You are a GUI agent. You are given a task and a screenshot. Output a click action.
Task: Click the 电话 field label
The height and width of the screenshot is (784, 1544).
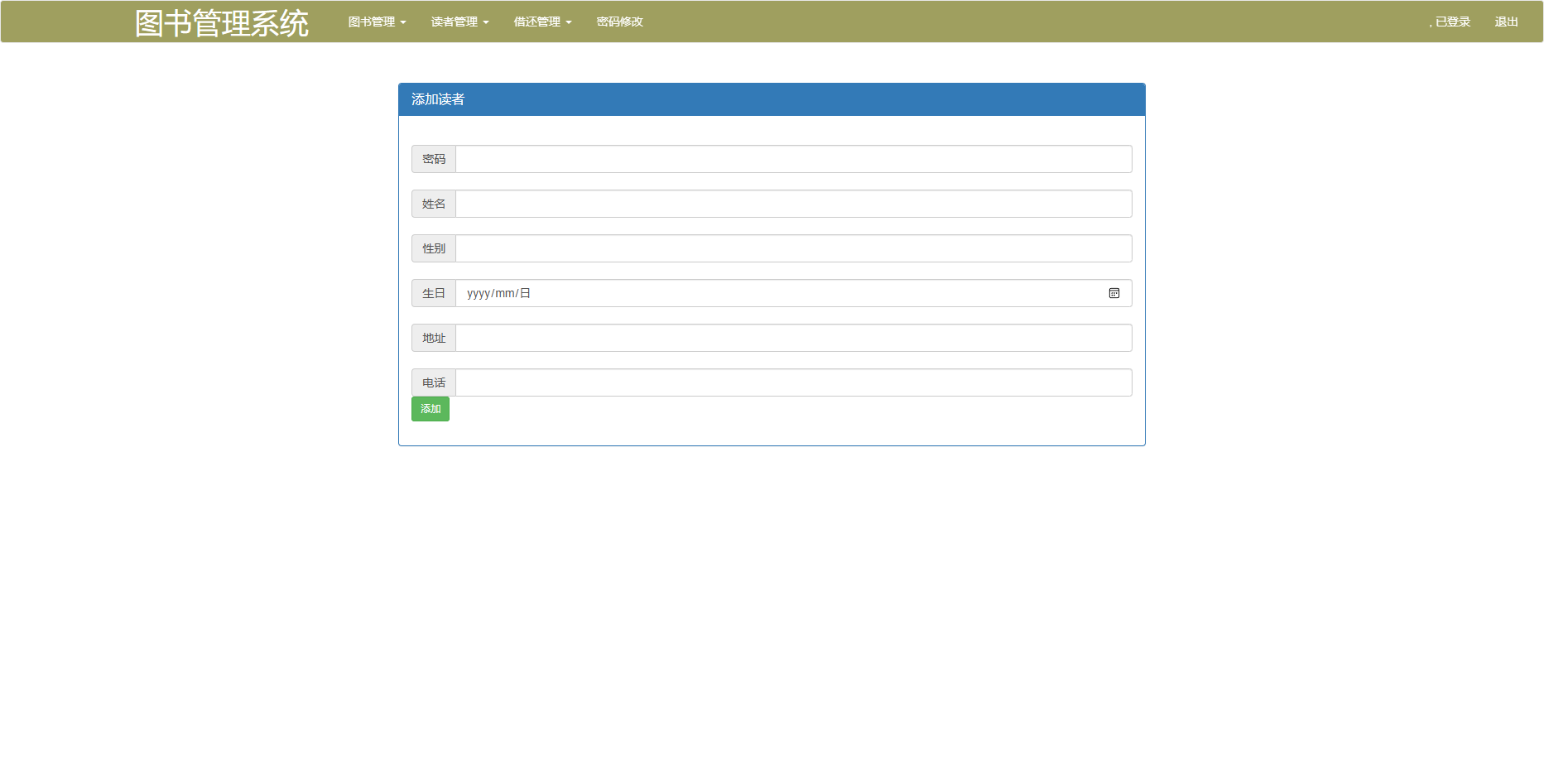[434, 382]
